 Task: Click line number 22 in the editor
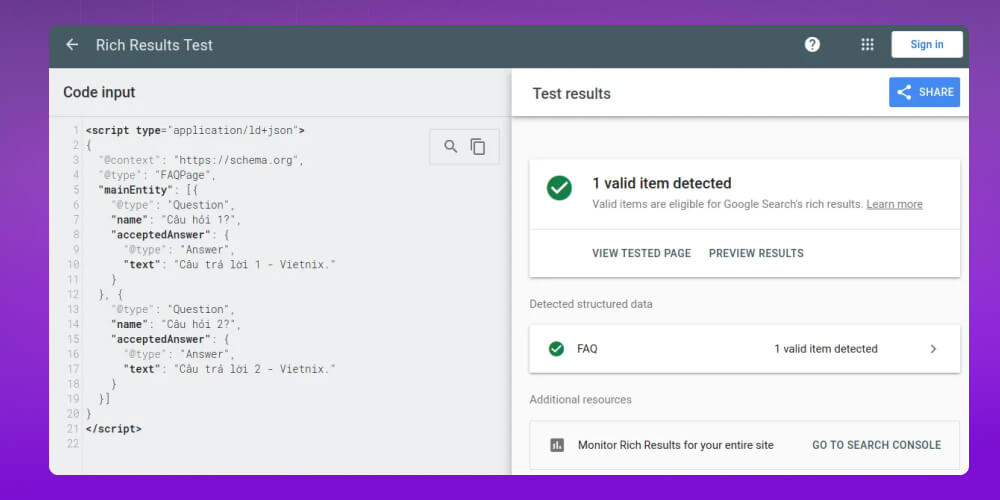click(73, 443)
